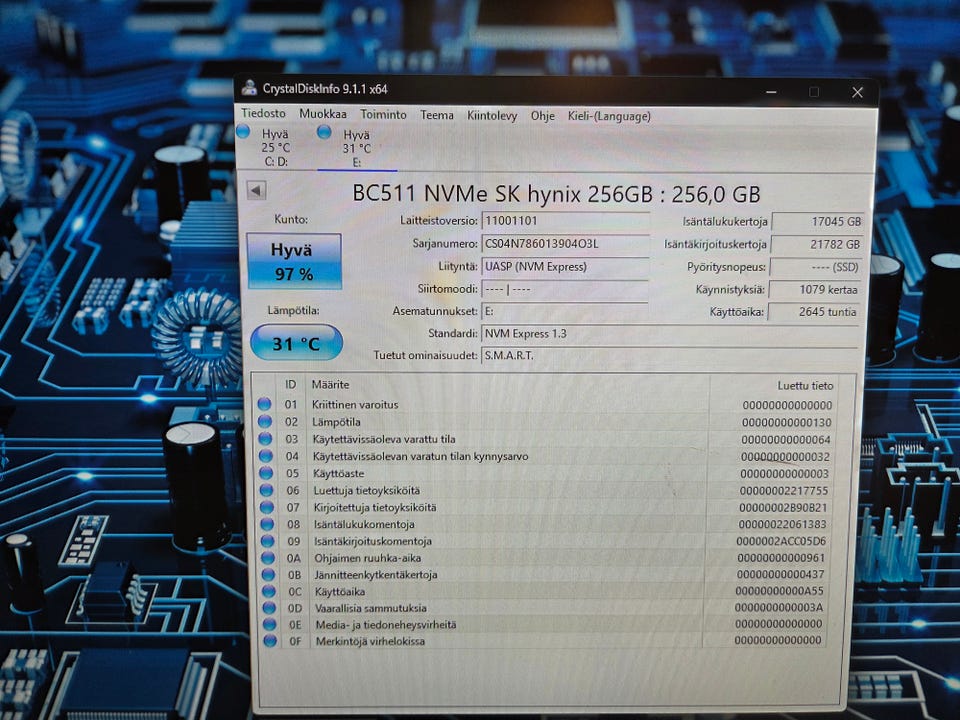
Task: Click the status dot for Käyttöaste
Action: tap(266, 473)
